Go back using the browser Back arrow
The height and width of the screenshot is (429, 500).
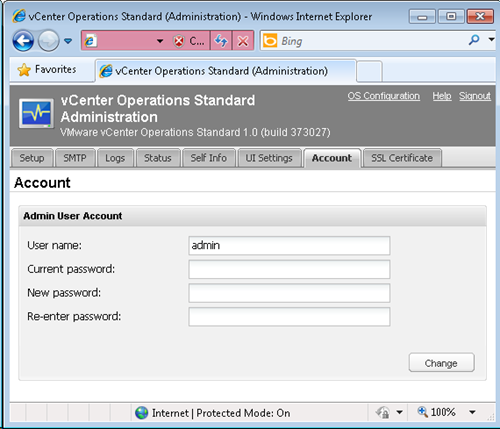[x=23, y=41]
